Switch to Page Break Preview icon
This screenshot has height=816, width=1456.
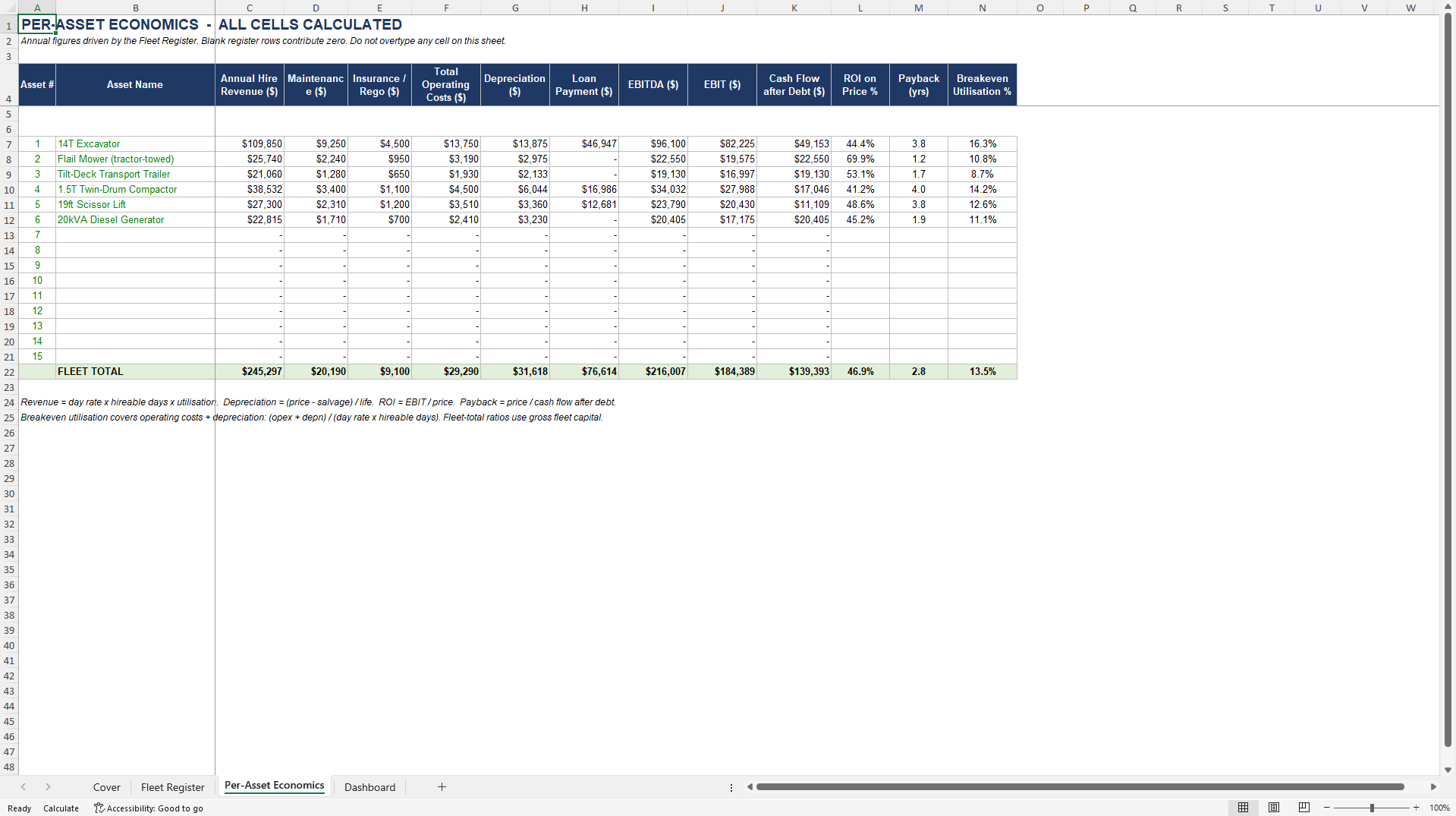(1304, 808)
